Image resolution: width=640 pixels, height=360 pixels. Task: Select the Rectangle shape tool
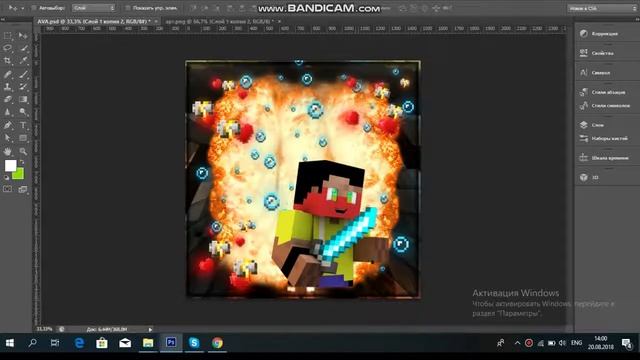point(23,138)
